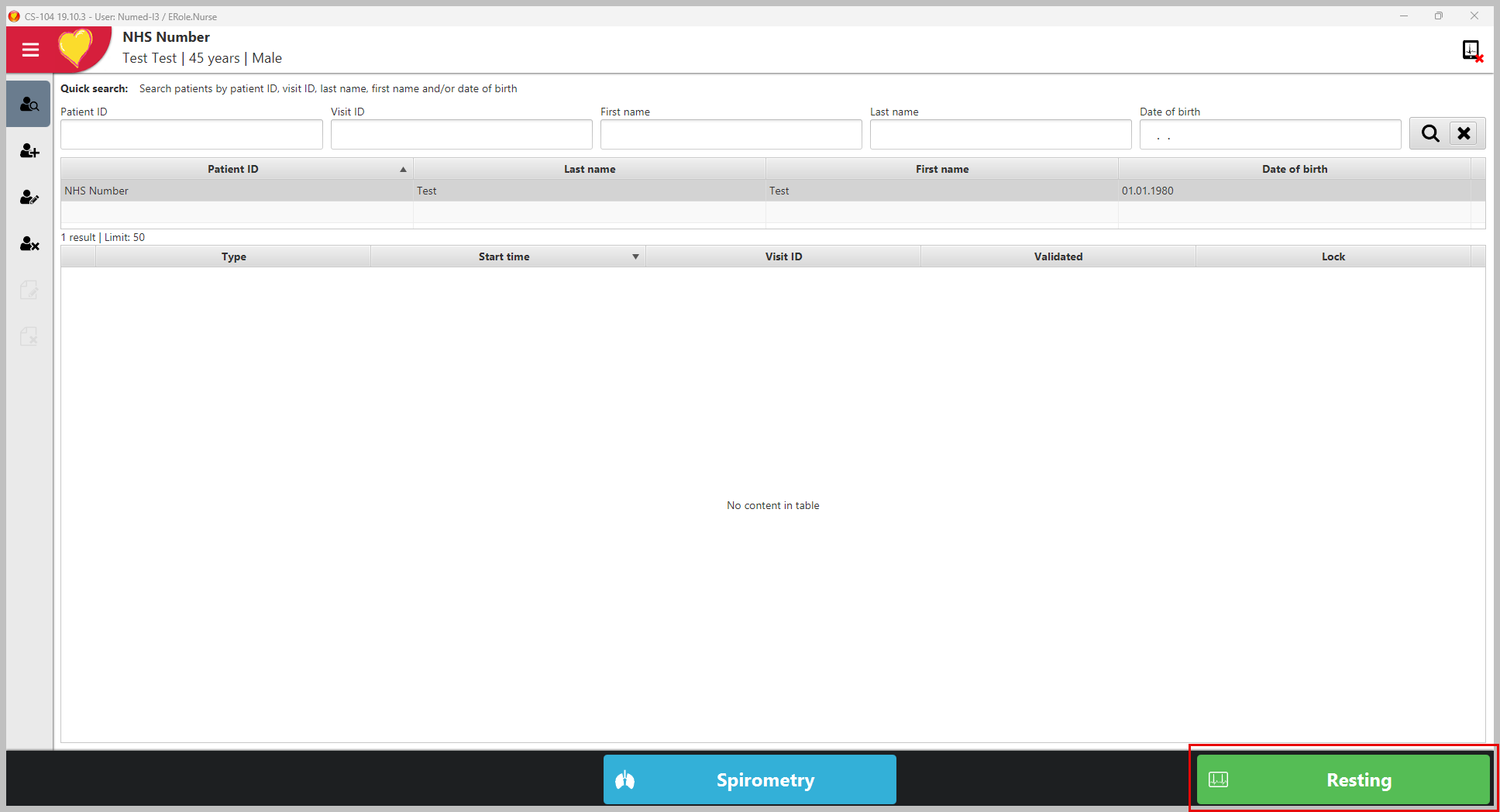1500x812 pixels.
Task: Start a Resting ECG recording
Action: click(x=1343, y=779)
